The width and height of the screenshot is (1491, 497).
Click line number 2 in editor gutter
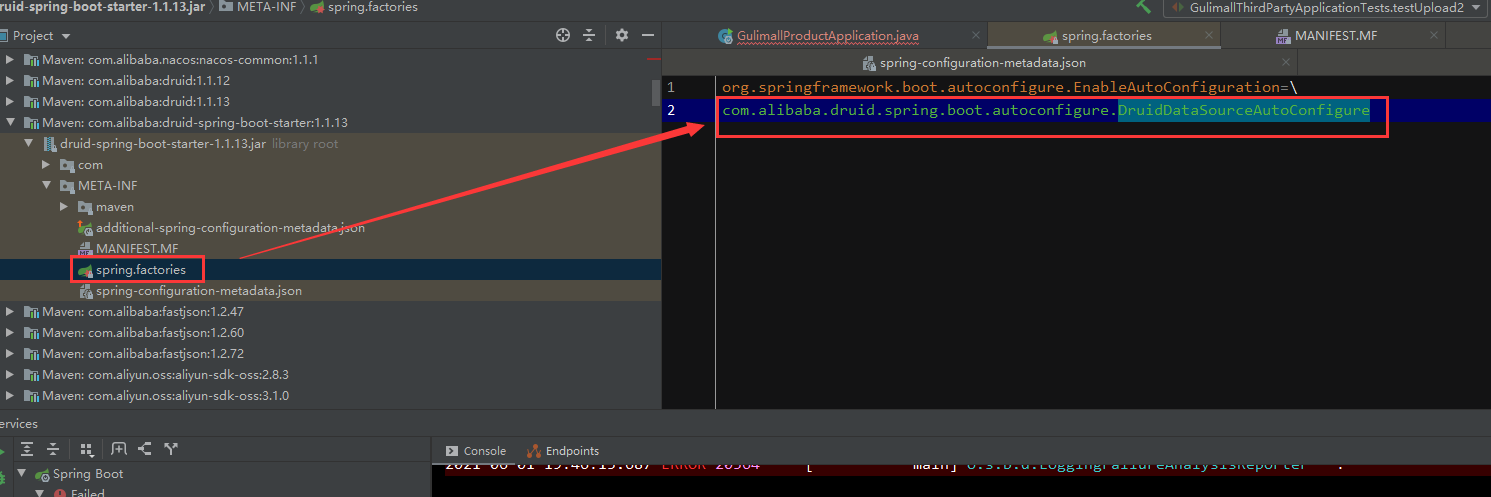click(672, 110)
